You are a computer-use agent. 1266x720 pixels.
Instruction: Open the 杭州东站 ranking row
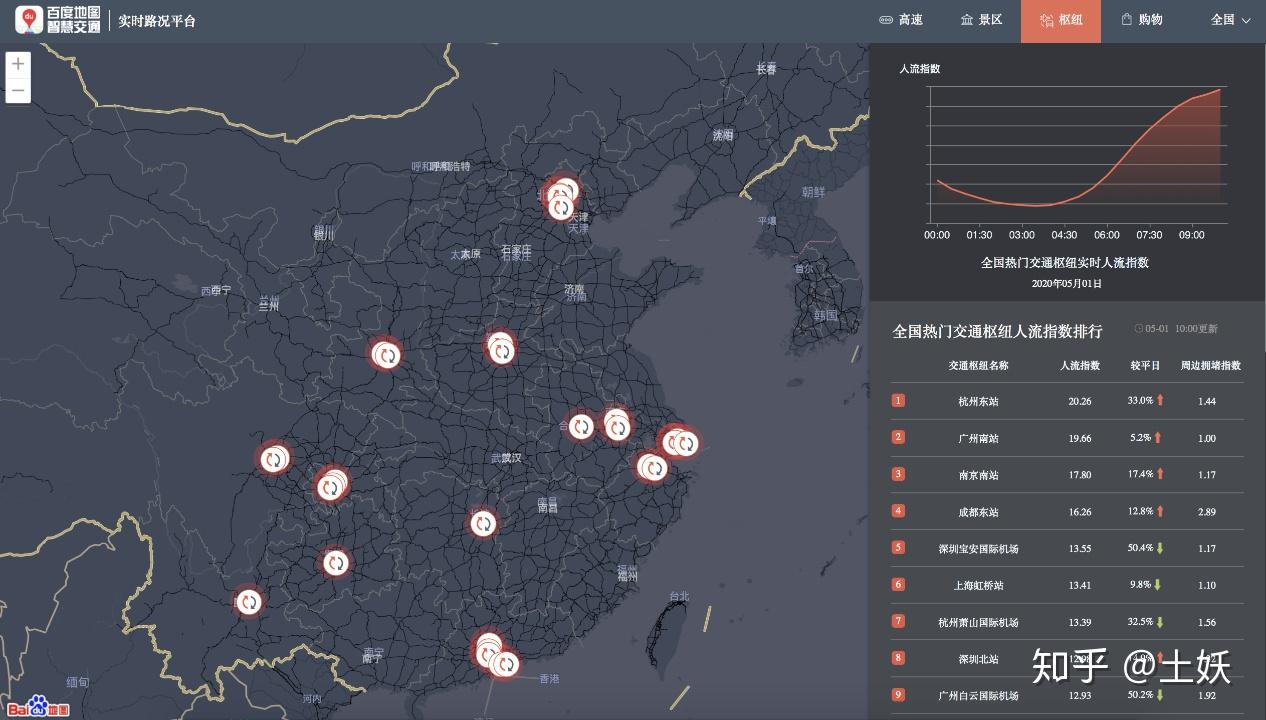point(1068,401)
